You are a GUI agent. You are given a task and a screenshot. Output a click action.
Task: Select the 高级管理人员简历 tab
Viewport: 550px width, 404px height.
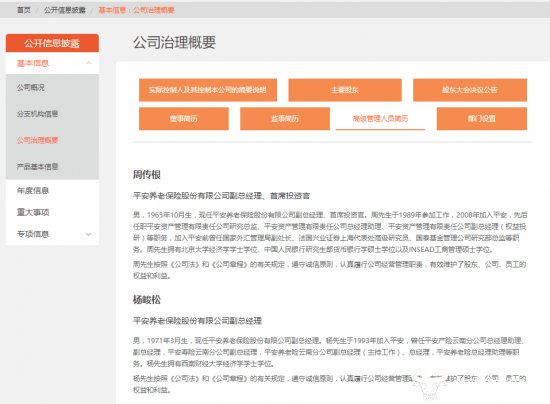(x=380, y=119)
